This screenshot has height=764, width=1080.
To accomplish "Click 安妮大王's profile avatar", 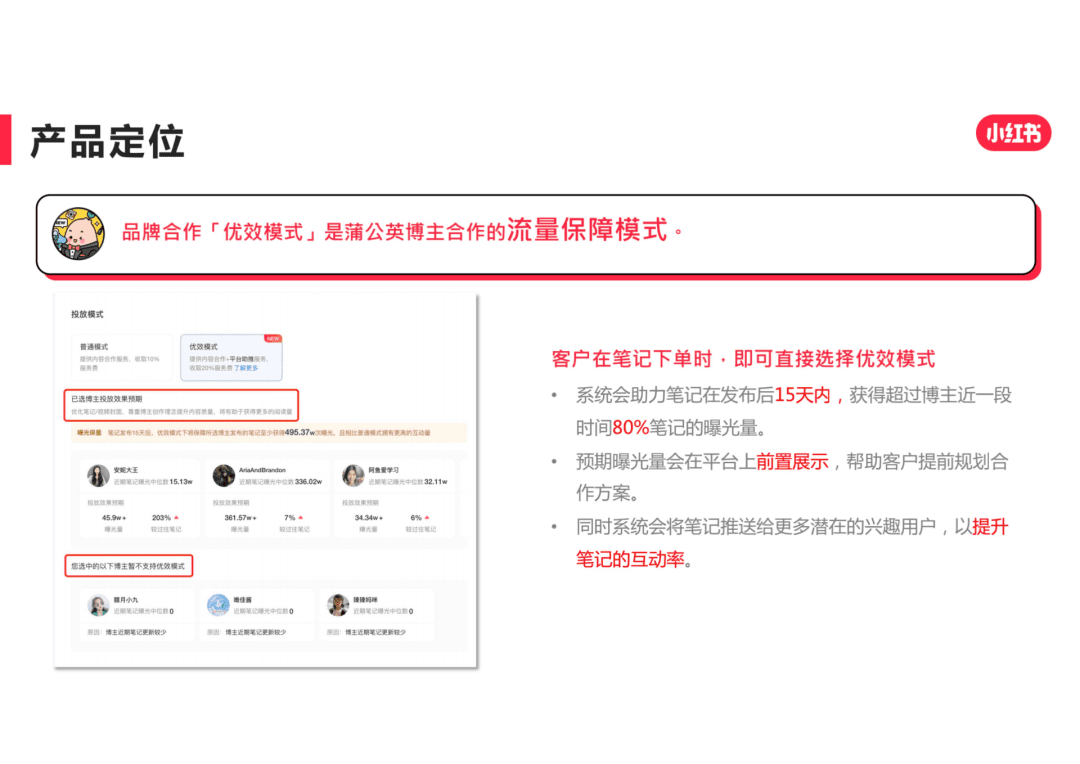I will (x=98, y=475).
